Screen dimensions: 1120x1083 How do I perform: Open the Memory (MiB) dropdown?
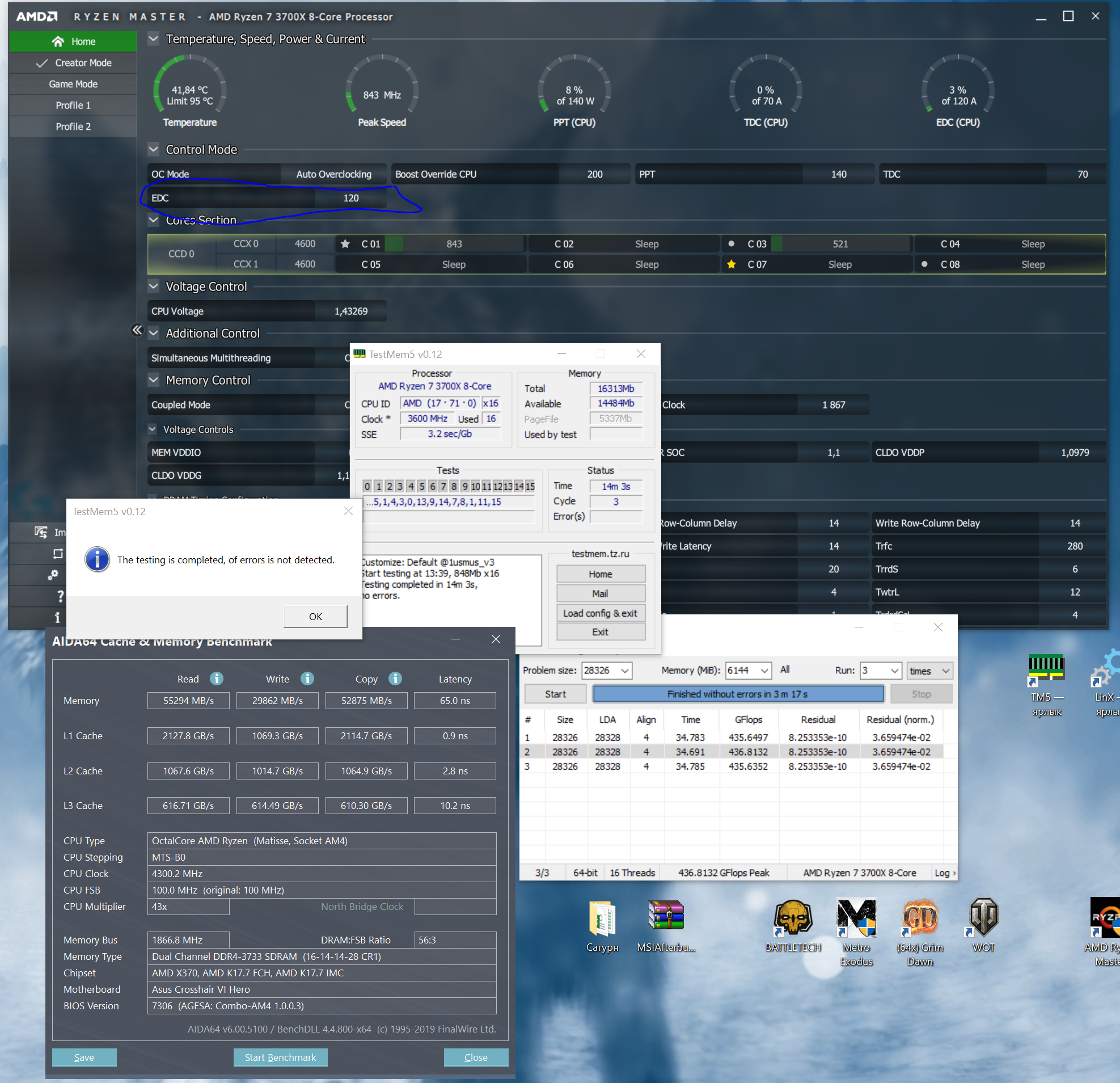coord(764,671)
